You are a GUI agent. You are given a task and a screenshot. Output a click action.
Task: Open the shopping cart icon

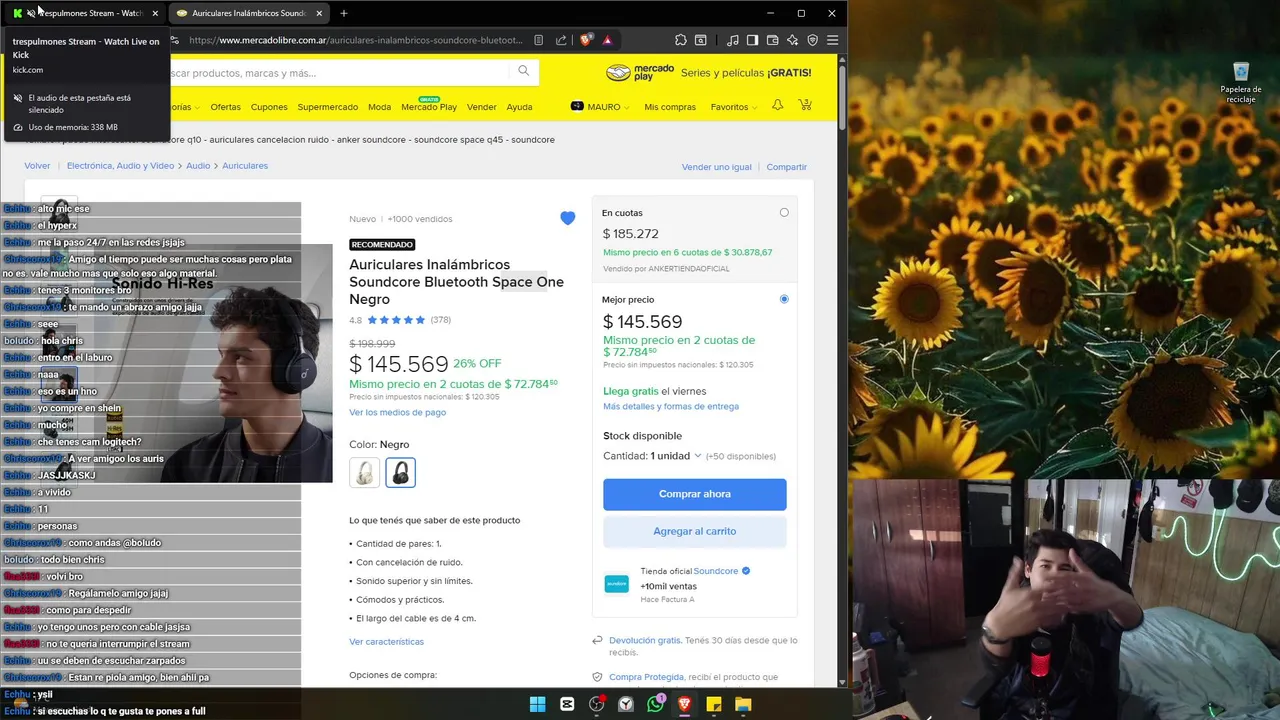point(805,105)
